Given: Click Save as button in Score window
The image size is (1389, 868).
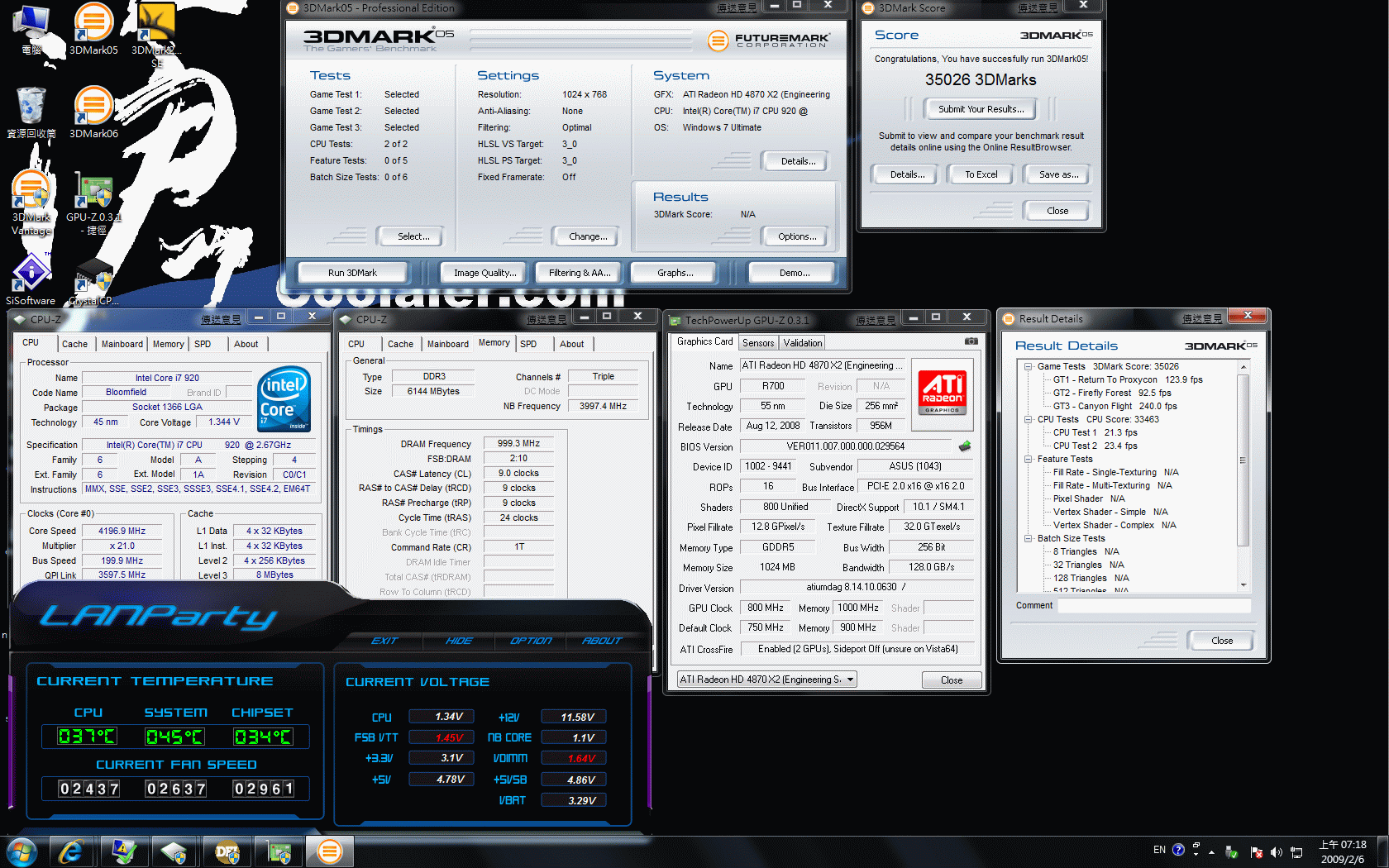Looking at the screenshot, I should pos(1058,174).
